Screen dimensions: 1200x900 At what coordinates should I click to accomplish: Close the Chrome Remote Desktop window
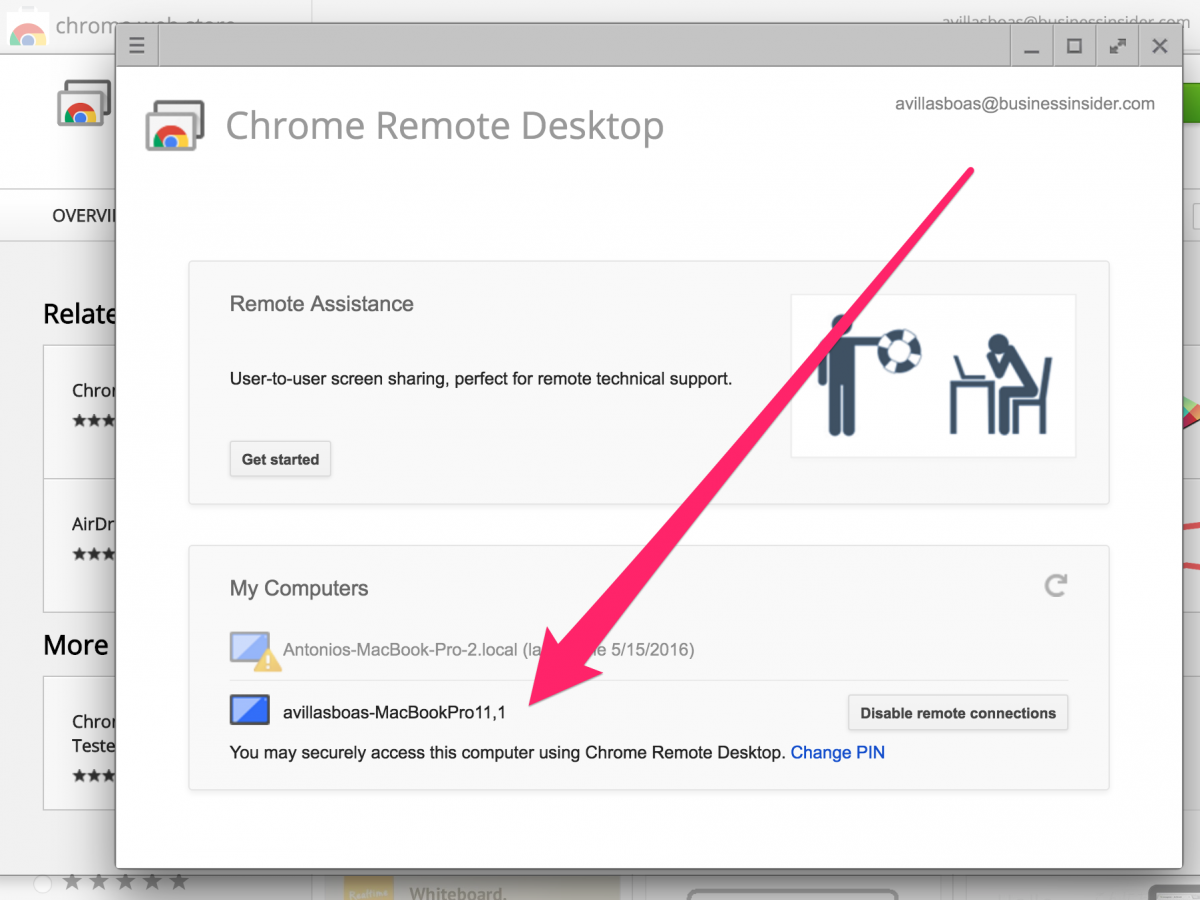tap(1160, 46)
